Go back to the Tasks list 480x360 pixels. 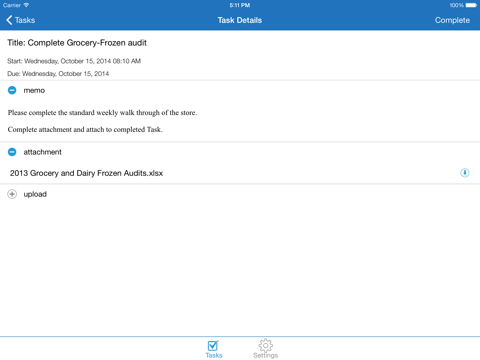(x=21, y=20)
